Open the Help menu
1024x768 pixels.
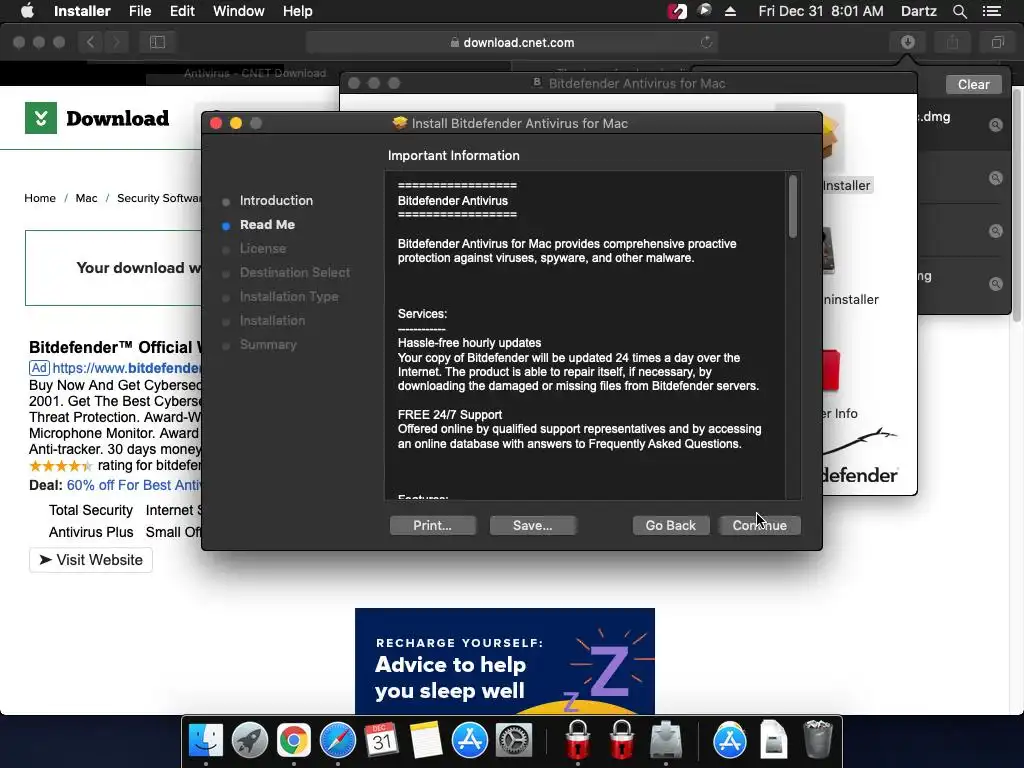pos(297,11)
